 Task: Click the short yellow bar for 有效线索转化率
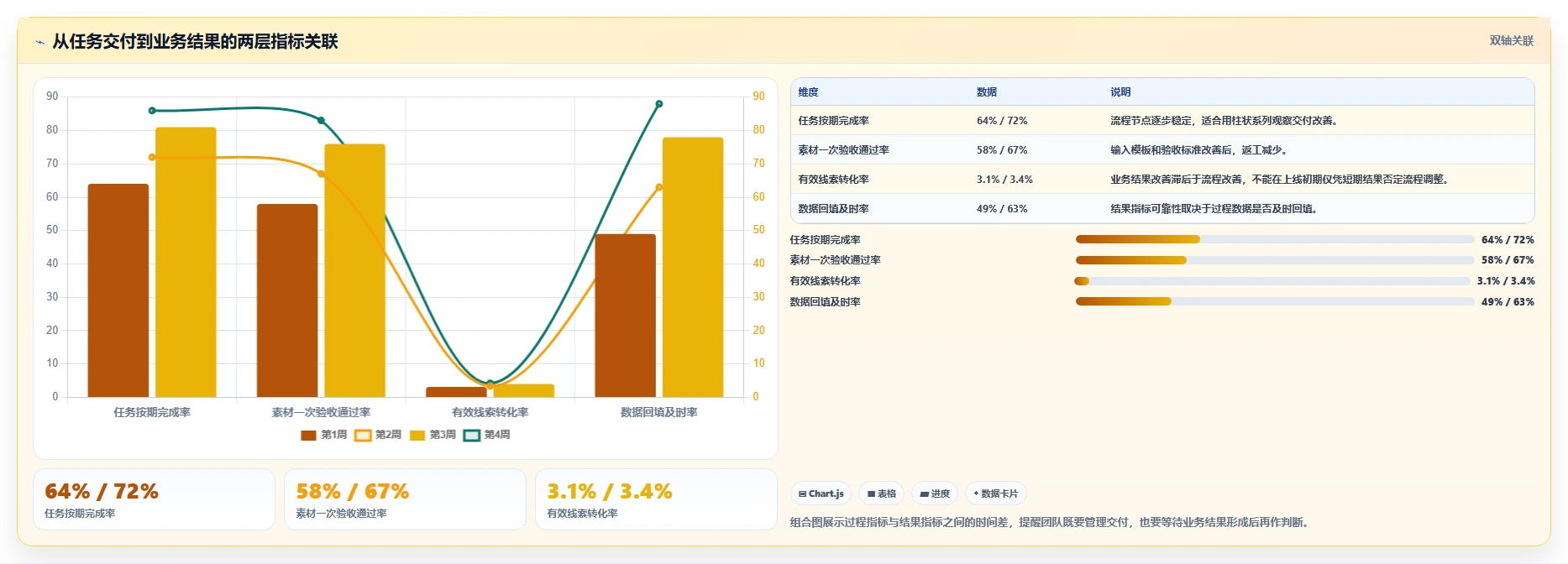tap(524, 391)
